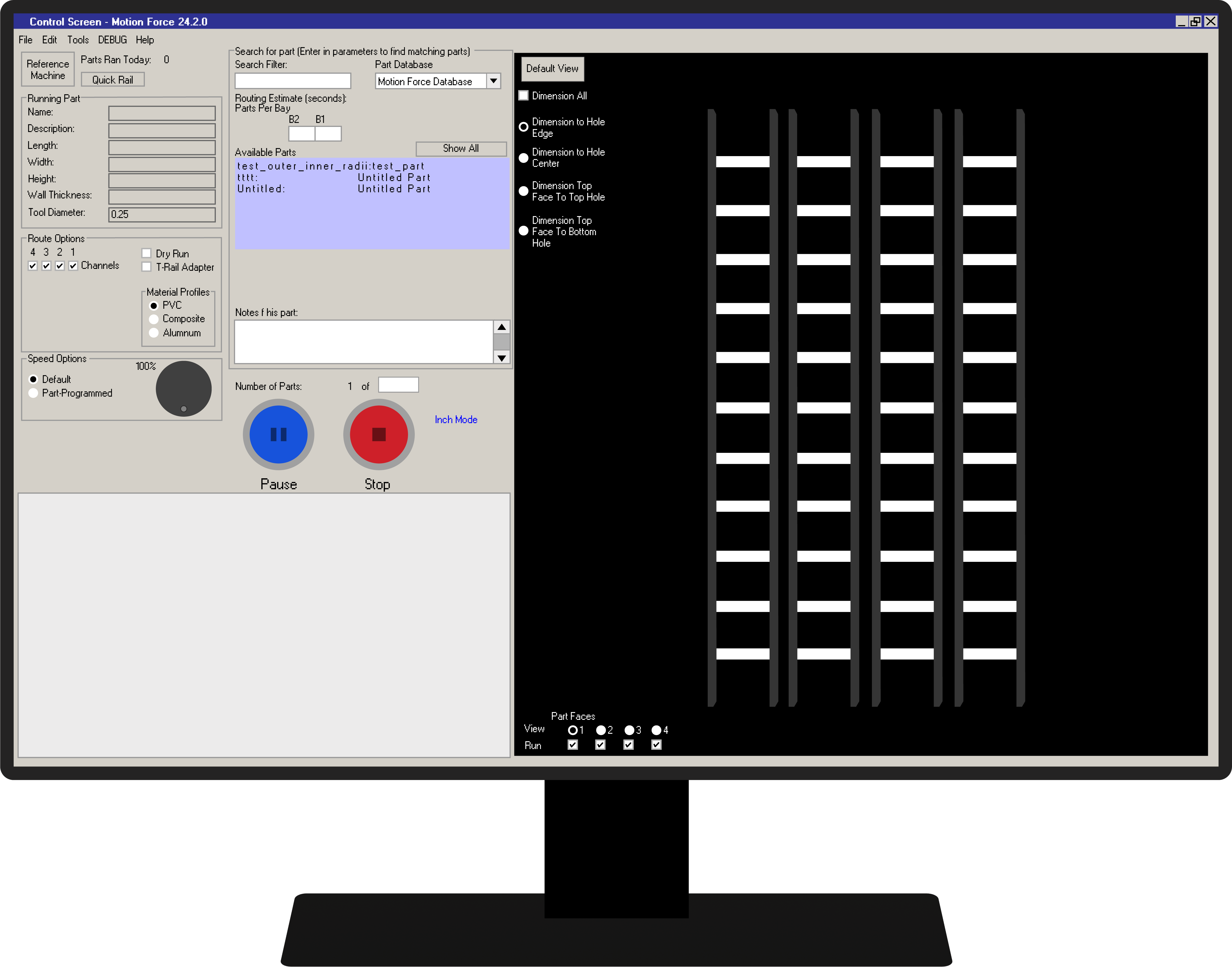Check the Dimension All checkbox
1232x967 pixels.
pyautogui.click(x=524, y=96)
